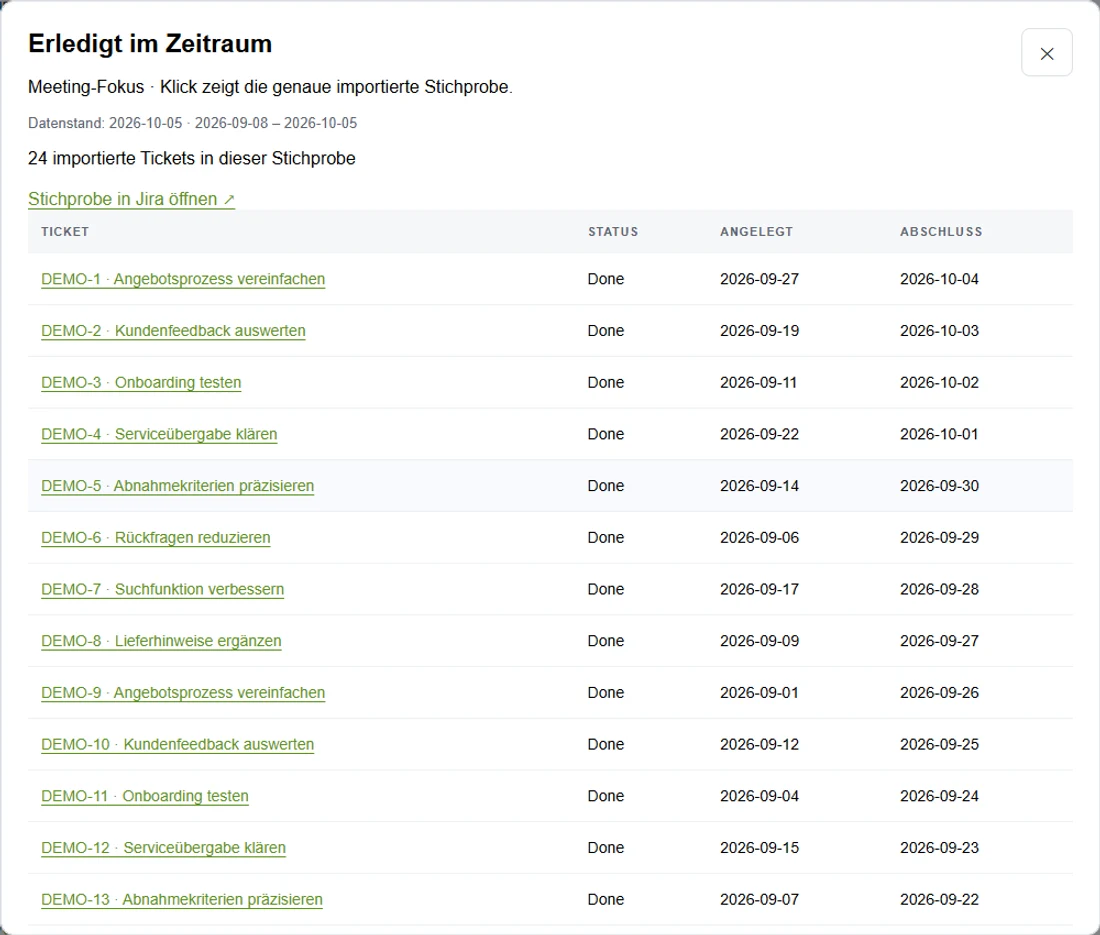Select completion date 2026-09-29
The width and height of the screenshot is (1100, 935).
pyautogui.click(x=939, y=538)
